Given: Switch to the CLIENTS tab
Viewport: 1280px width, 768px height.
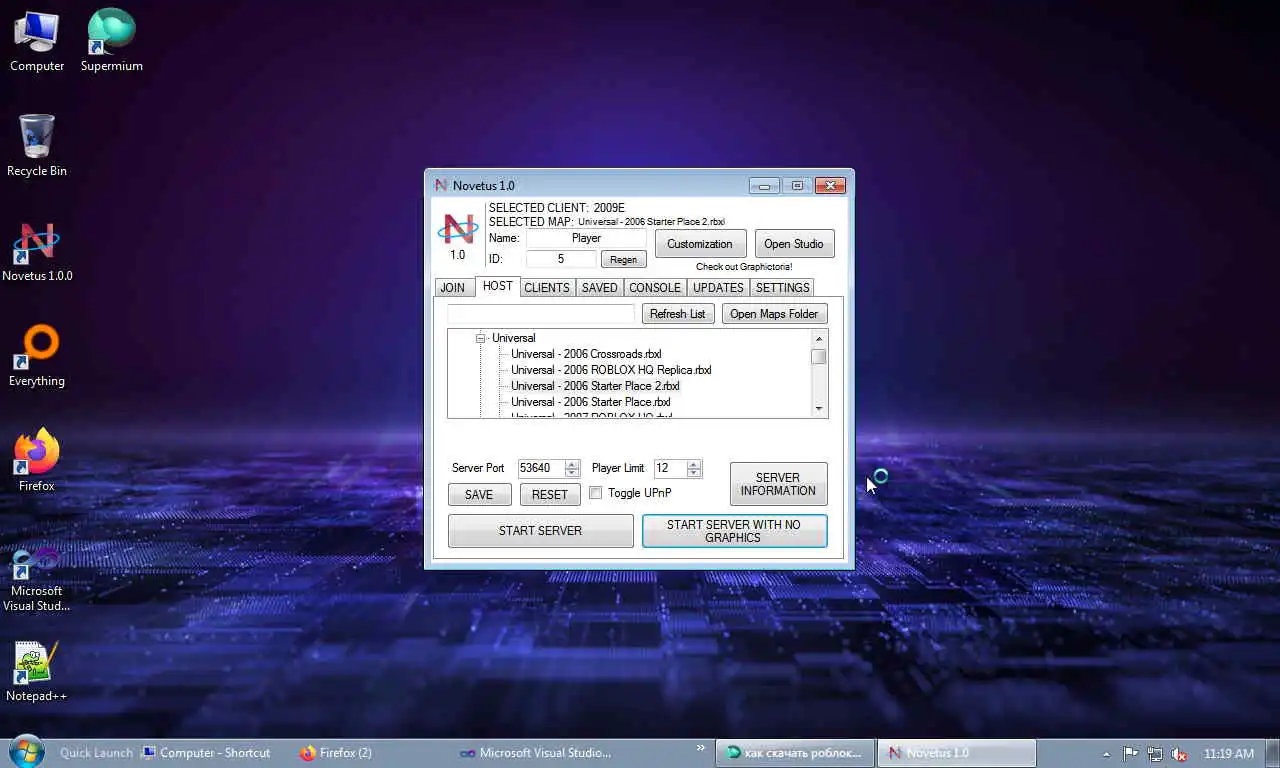Looking at the screenshot, I should tap(547, 287).
